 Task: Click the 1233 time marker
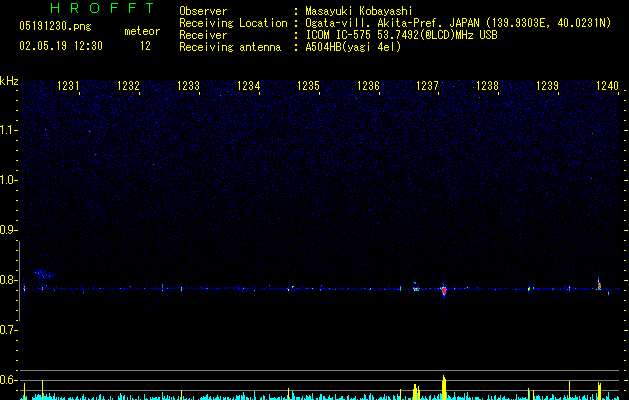pyautogui.click(x=189, y=86)
